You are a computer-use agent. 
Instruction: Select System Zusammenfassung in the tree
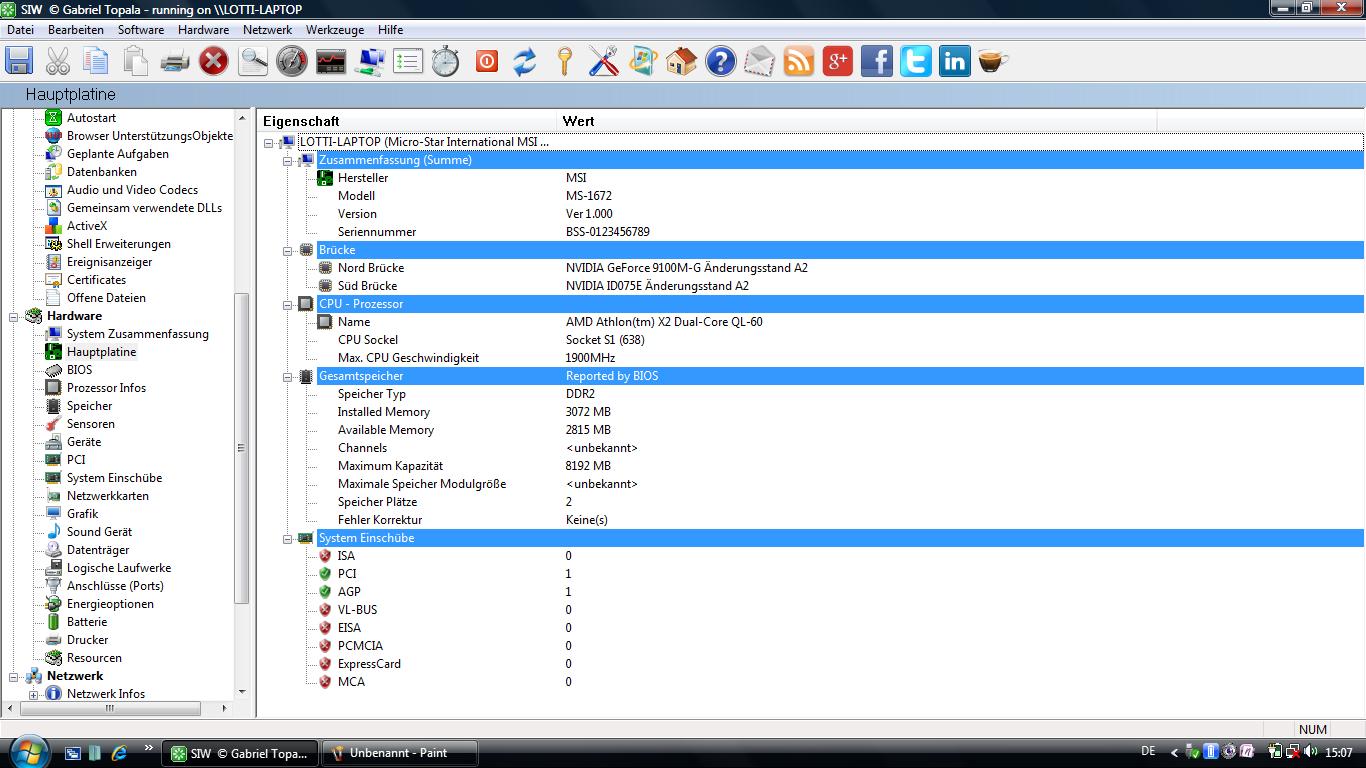click(138, 334)
